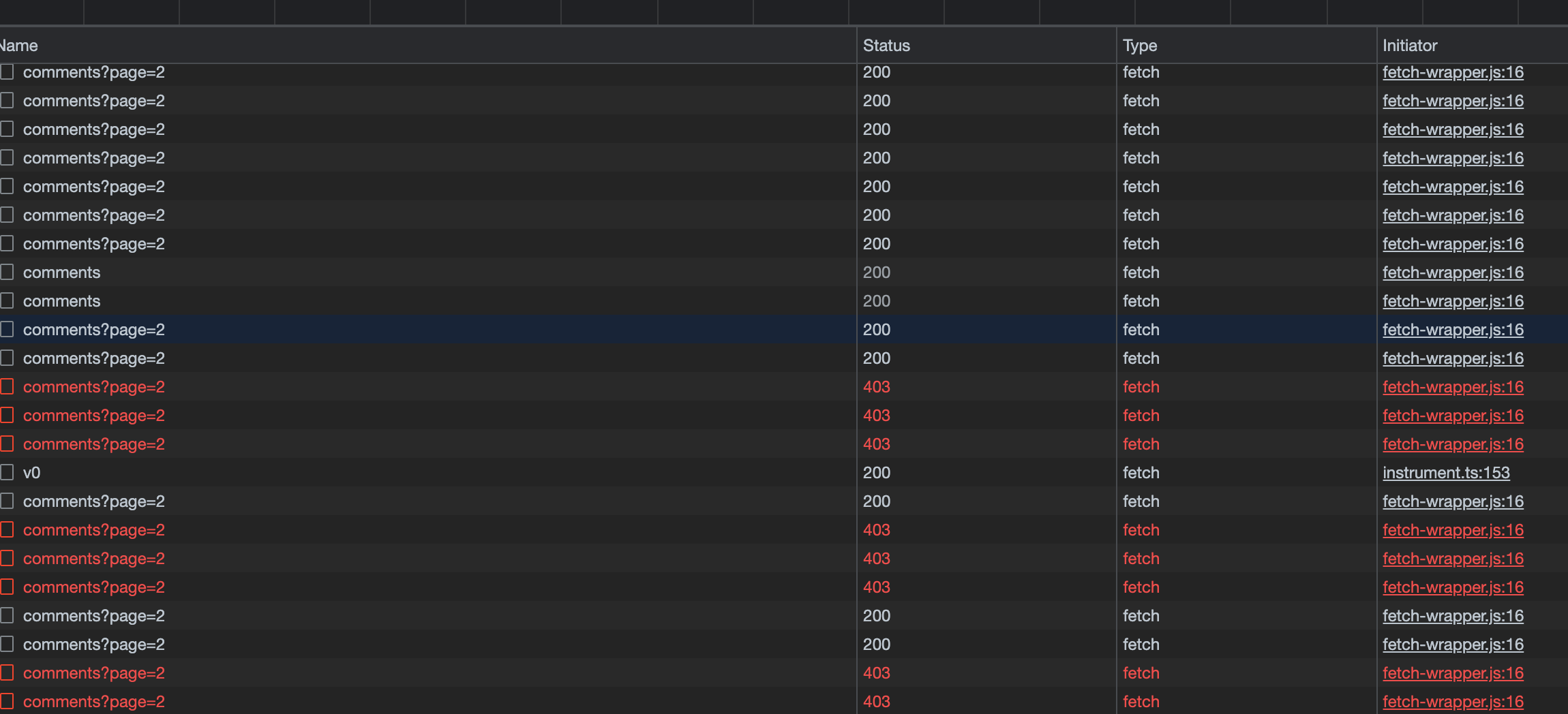Viewport: 1568px width, 714px height.
Task: Select the last 403 comments?page=2 request
Action: 409,701
